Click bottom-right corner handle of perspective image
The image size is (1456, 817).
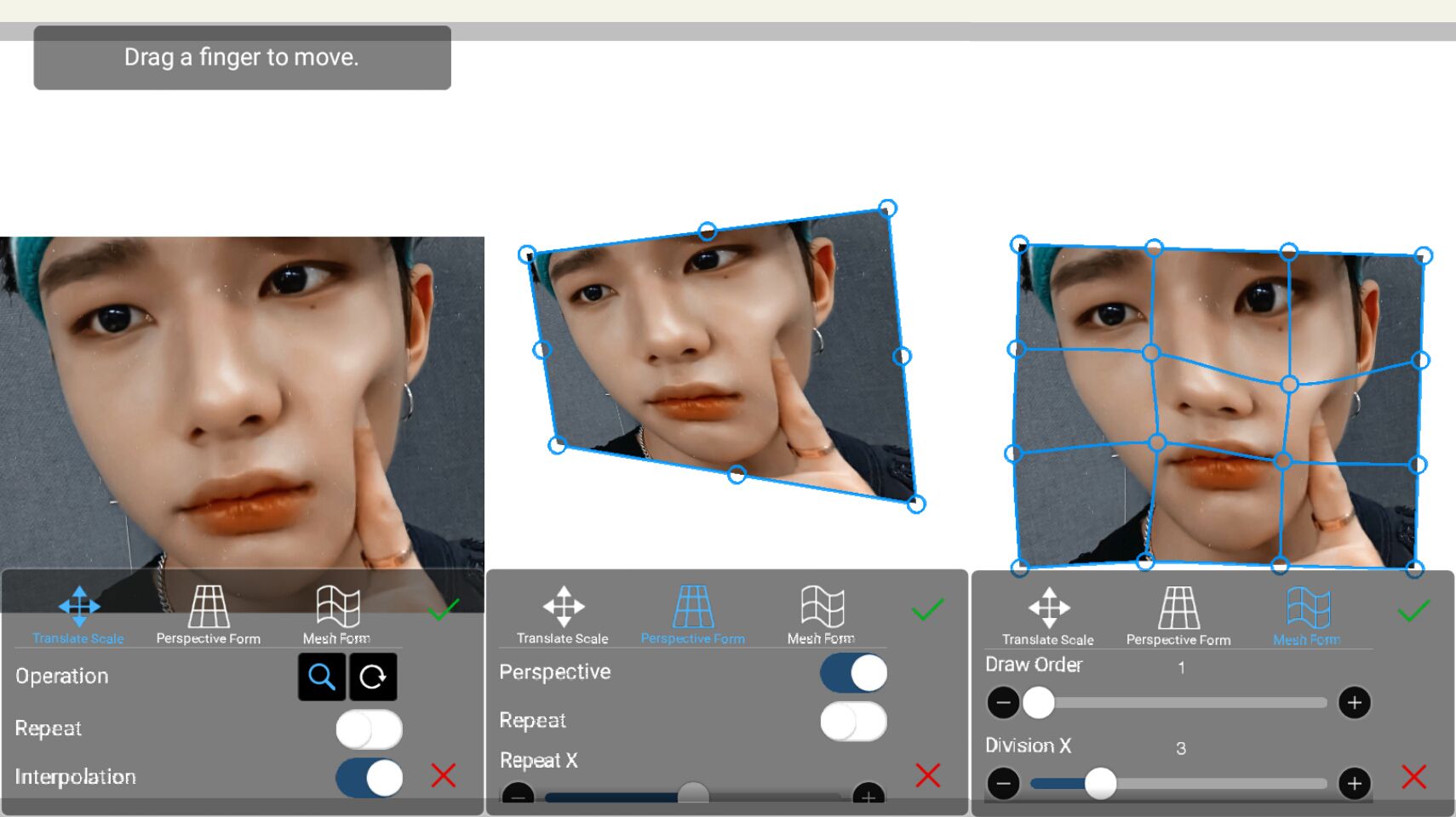click(x=916, y=504)
